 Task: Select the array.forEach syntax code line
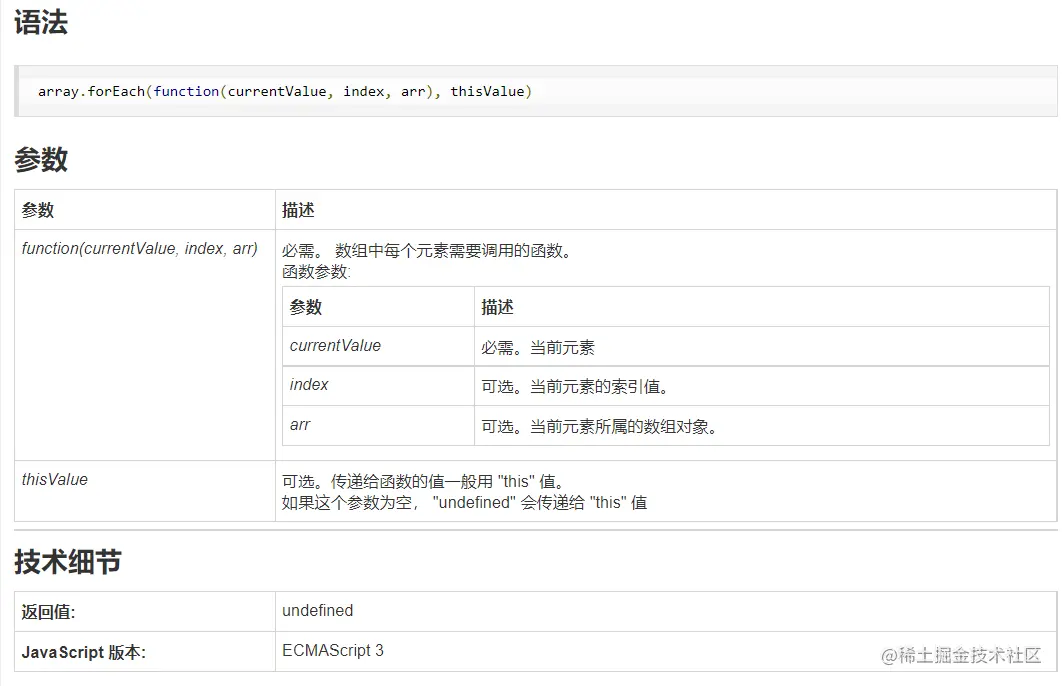click(285, 91)
